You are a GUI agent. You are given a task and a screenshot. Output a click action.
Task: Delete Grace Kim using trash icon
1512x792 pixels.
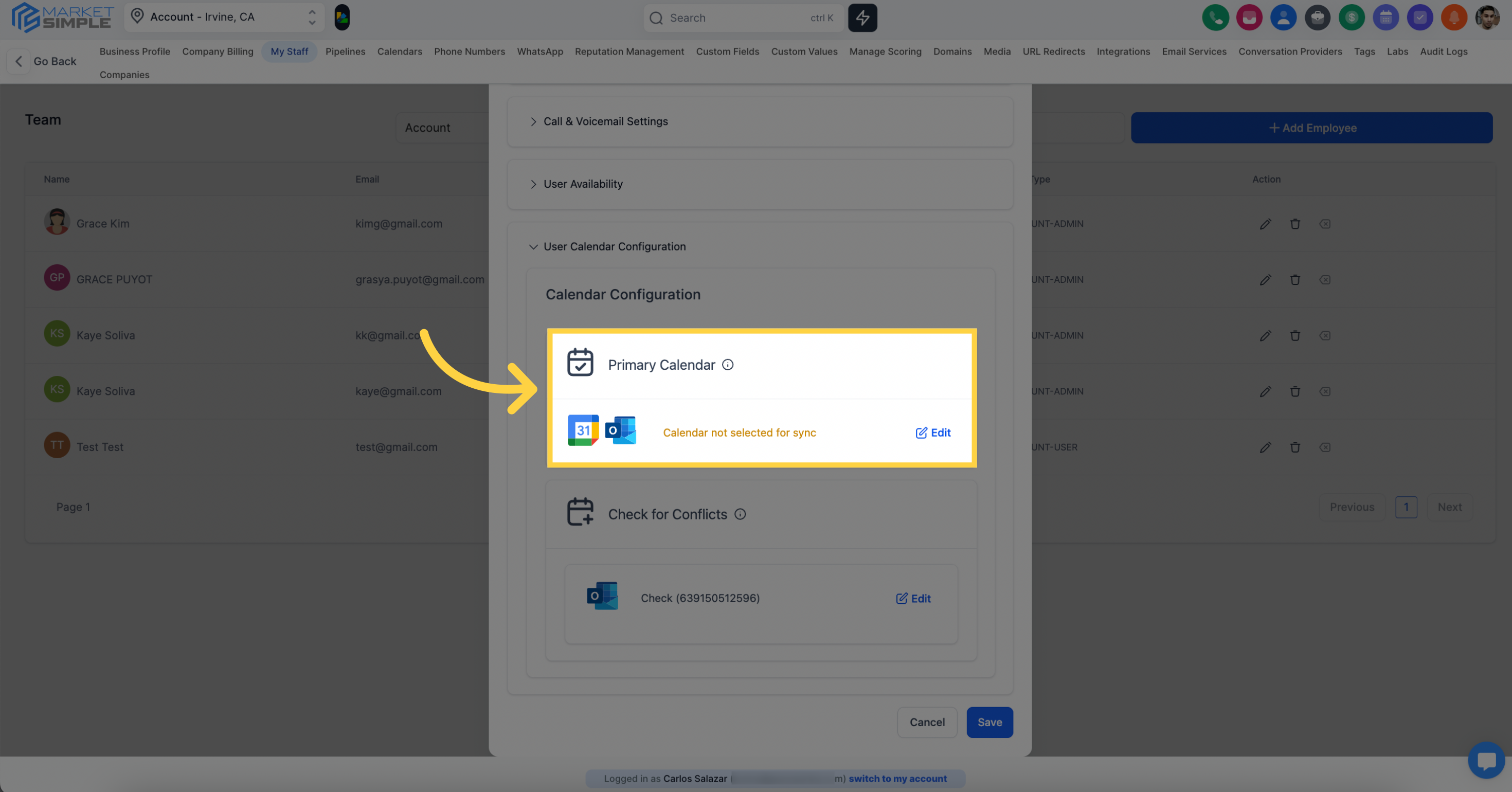pyautogui.click(x=1295, y=224)
